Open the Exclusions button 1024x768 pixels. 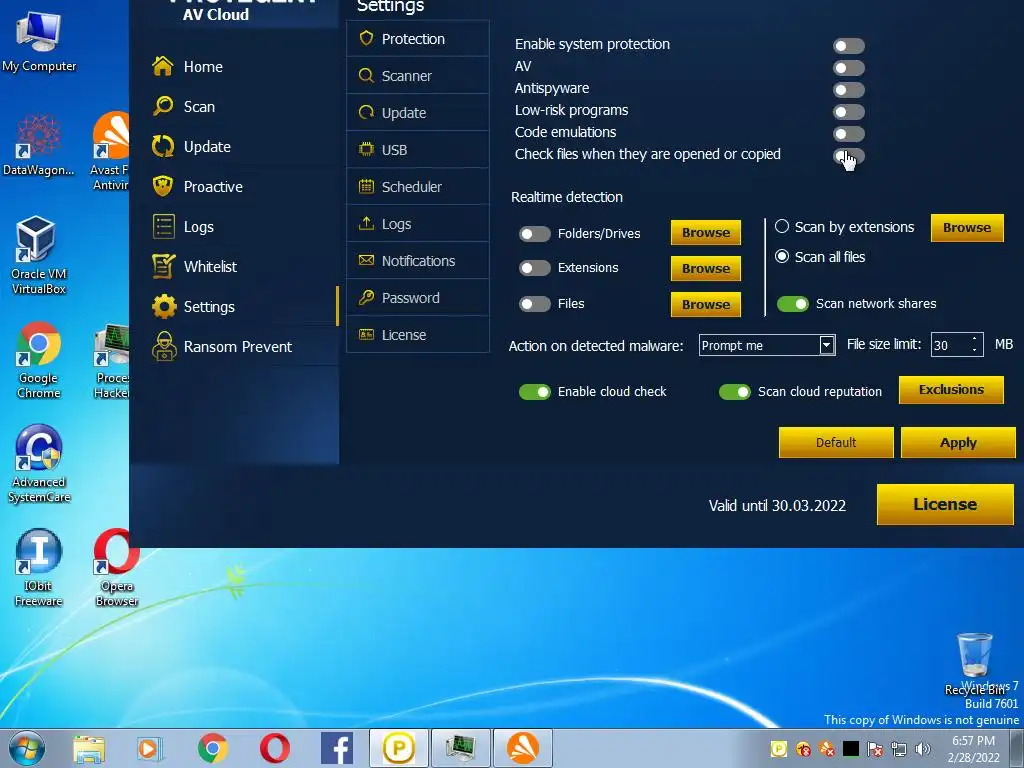pos(951,390)
